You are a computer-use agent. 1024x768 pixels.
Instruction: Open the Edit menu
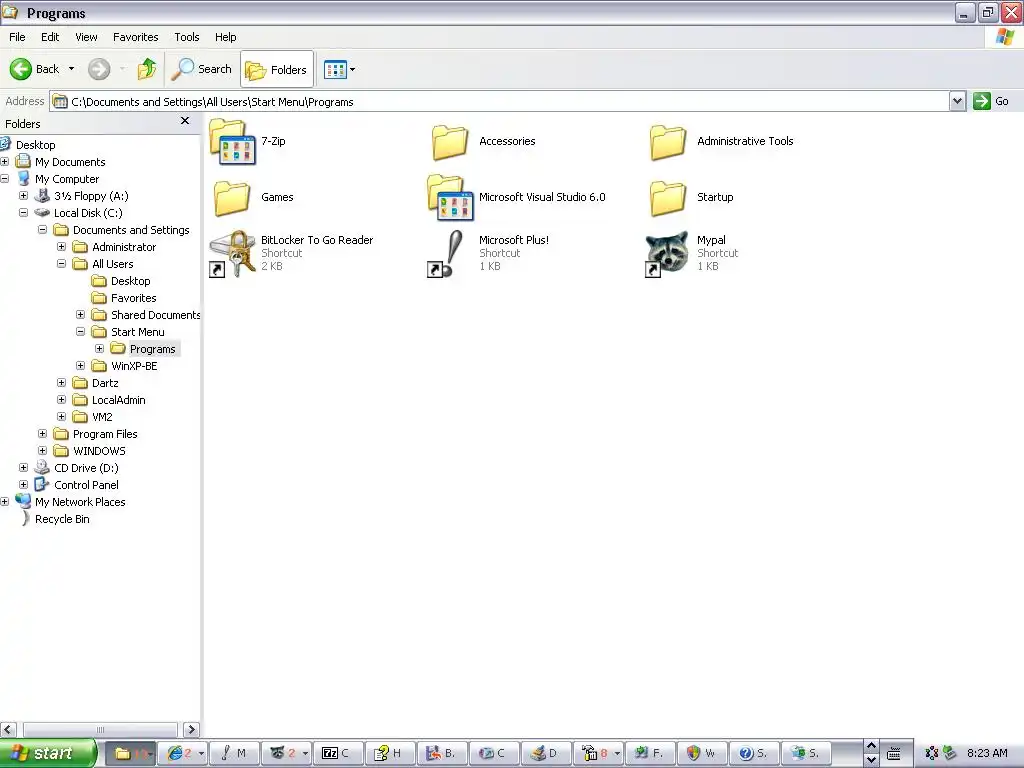[x=50, y=37]
